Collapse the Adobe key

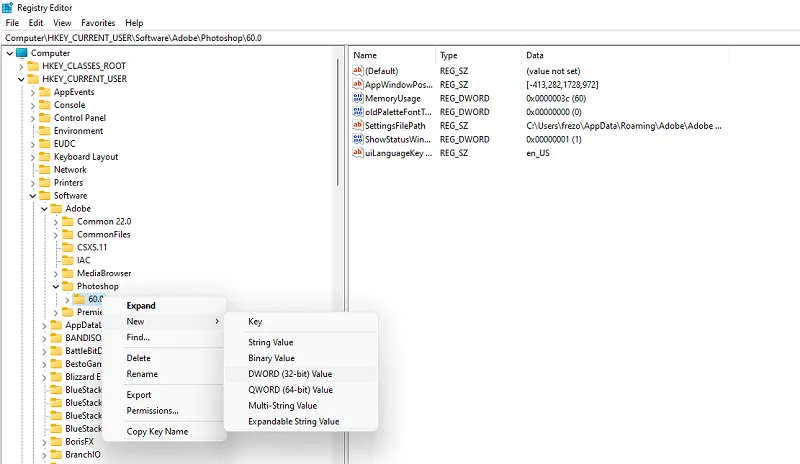pyautogui.click(x=44, y=209)
